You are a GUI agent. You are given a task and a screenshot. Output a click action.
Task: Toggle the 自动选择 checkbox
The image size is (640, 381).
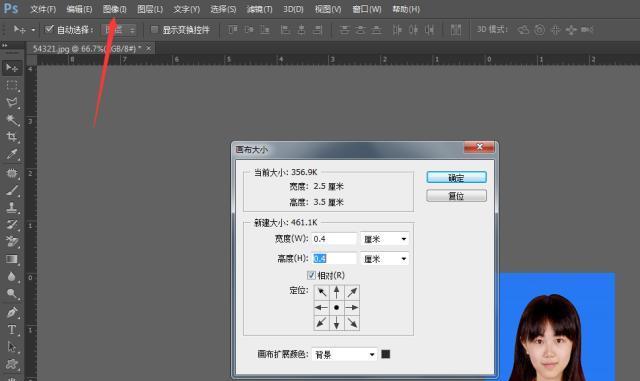(49, 29)
